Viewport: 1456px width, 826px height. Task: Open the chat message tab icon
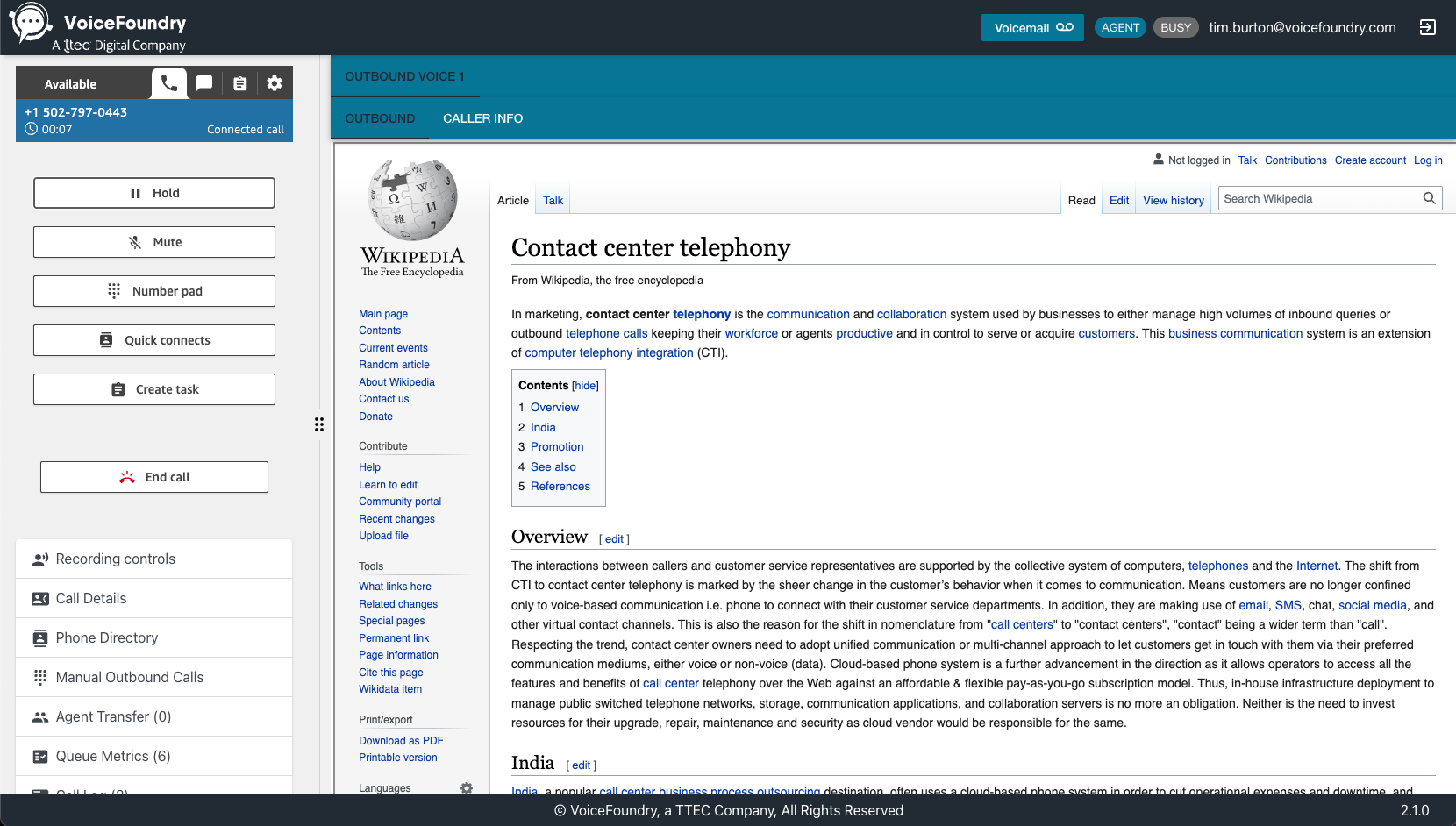click(x=204, y=83)
